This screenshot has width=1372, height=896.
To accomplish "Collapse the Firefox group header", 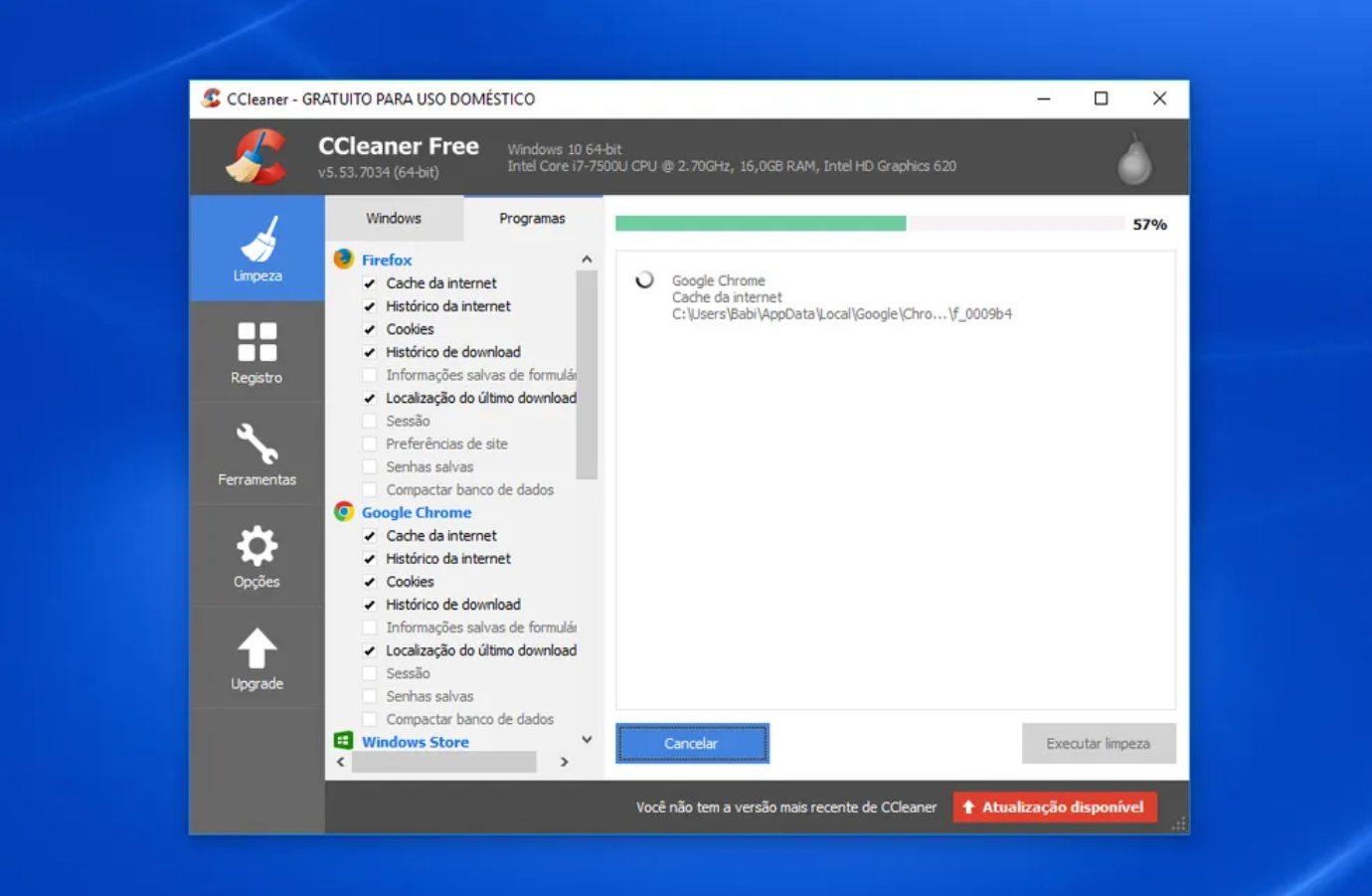I will click(387, 260).
